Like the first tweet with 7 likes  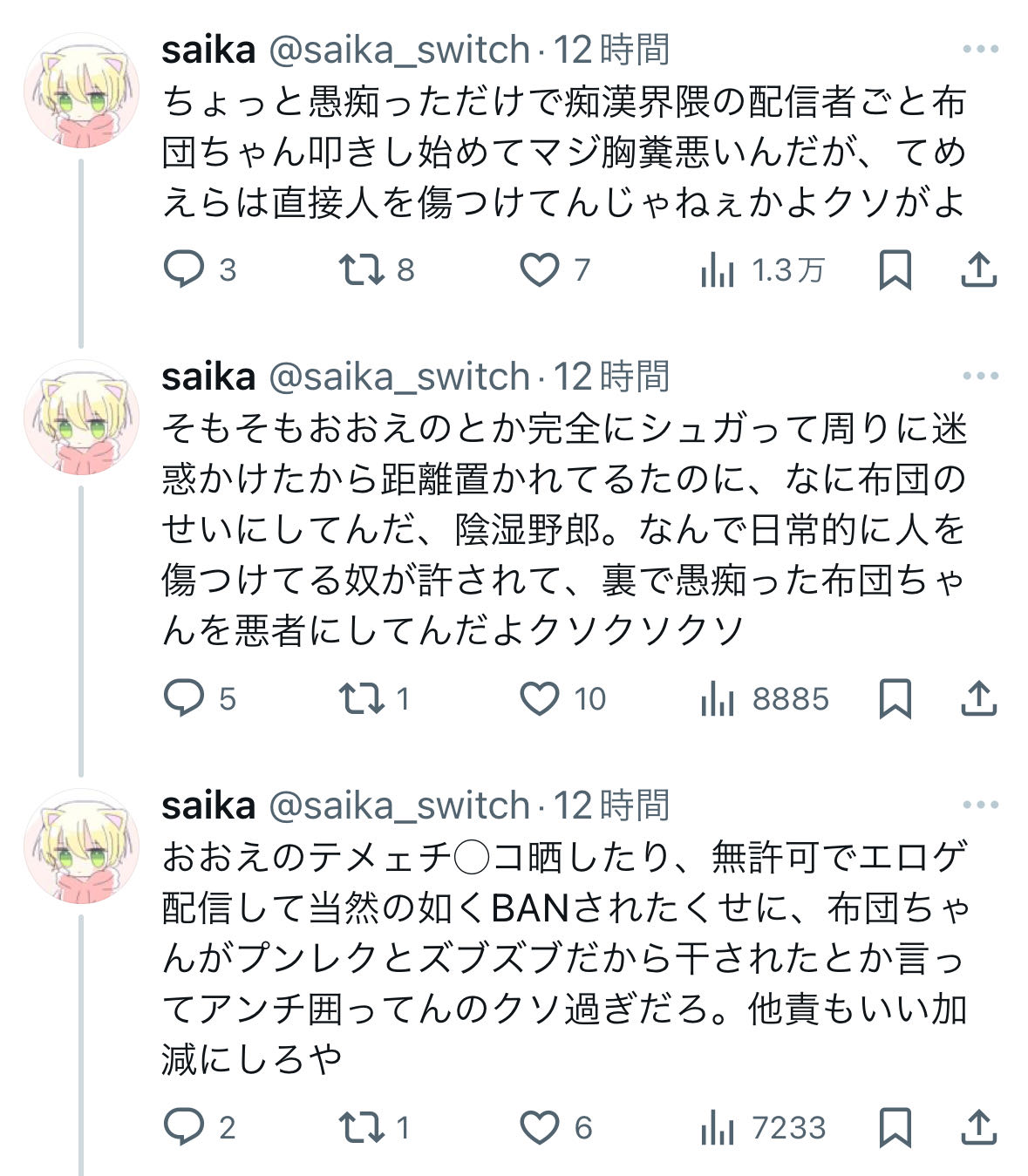coord(540,270)
